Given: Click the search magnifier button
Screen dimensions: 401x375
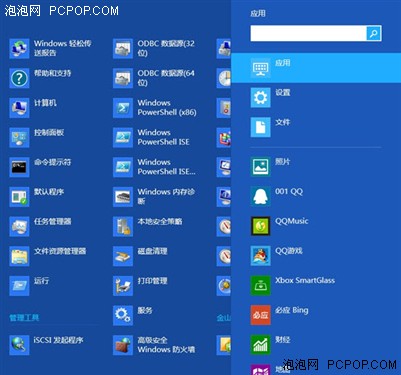Looking at the screenshot, I should 374,33.
